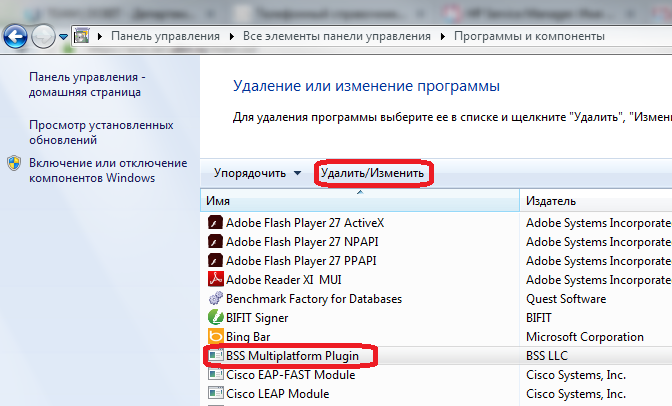
Task: Click publisher BIFIT cell
Action: [539, 318]
